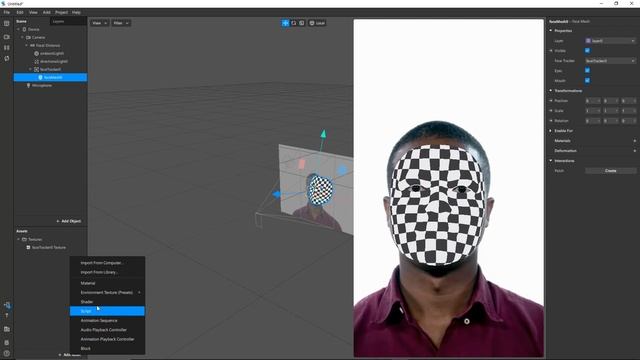Click the layout panel icon in left sidebar

tap(7, 24)
